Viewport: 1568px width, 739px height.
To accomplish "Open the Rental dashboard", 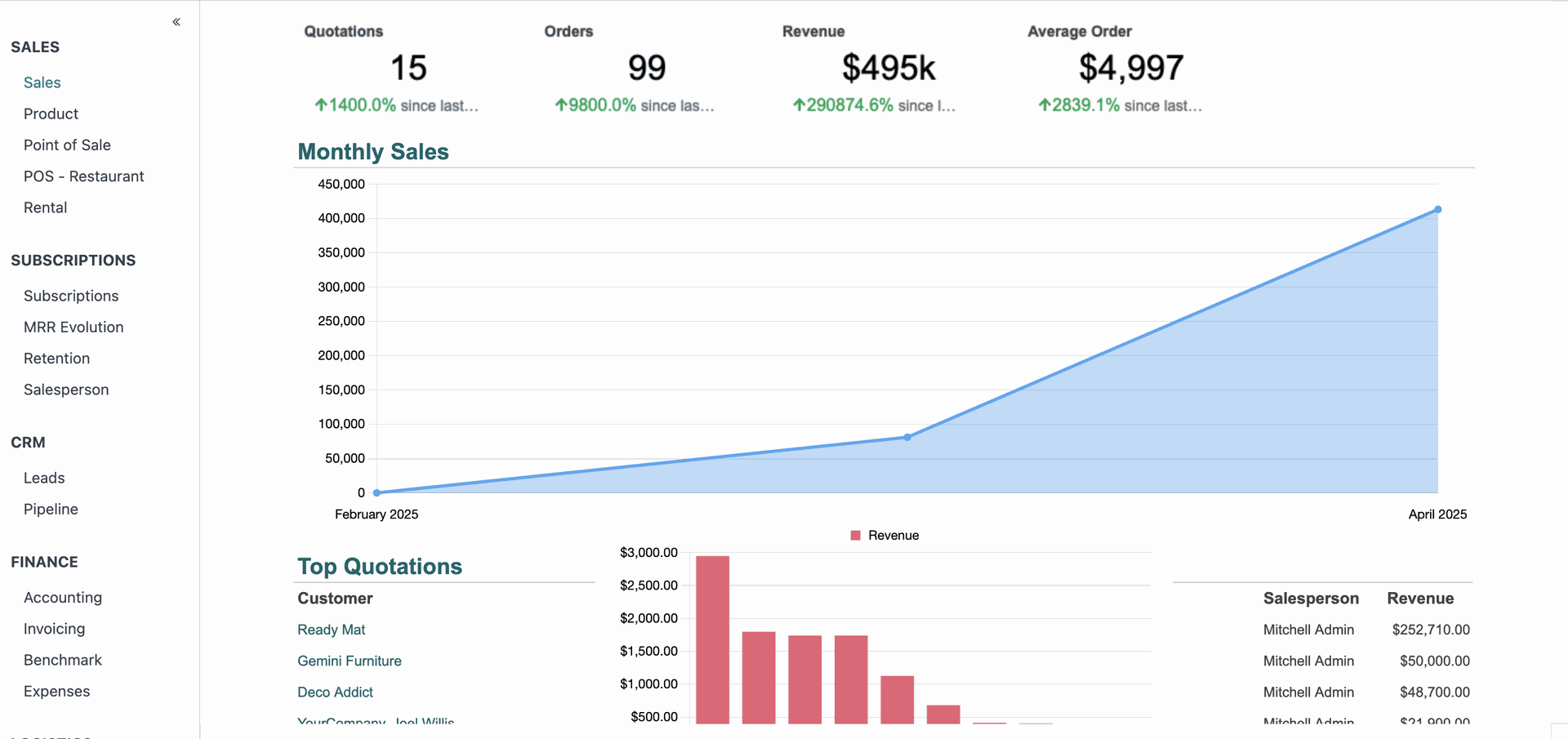I will coord(45,207).
